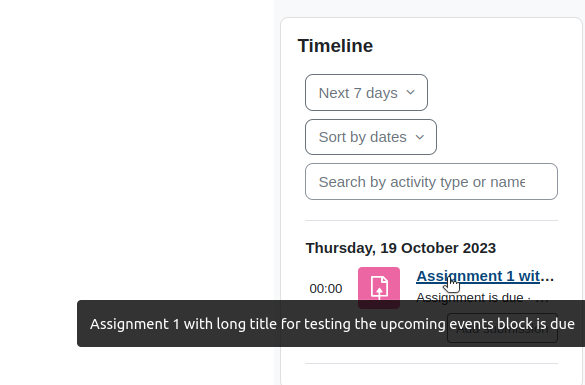The width and height of the screenshot is (585, 385).
Task: Click the chevron arrow beside Next 7 days
Action: [410, 92]
